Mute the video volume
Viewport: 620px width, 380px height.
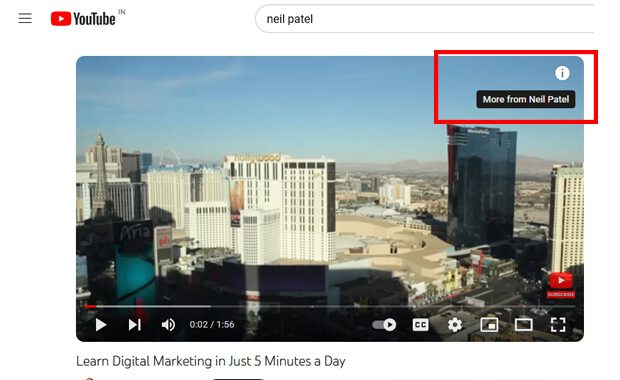[168, 325]
